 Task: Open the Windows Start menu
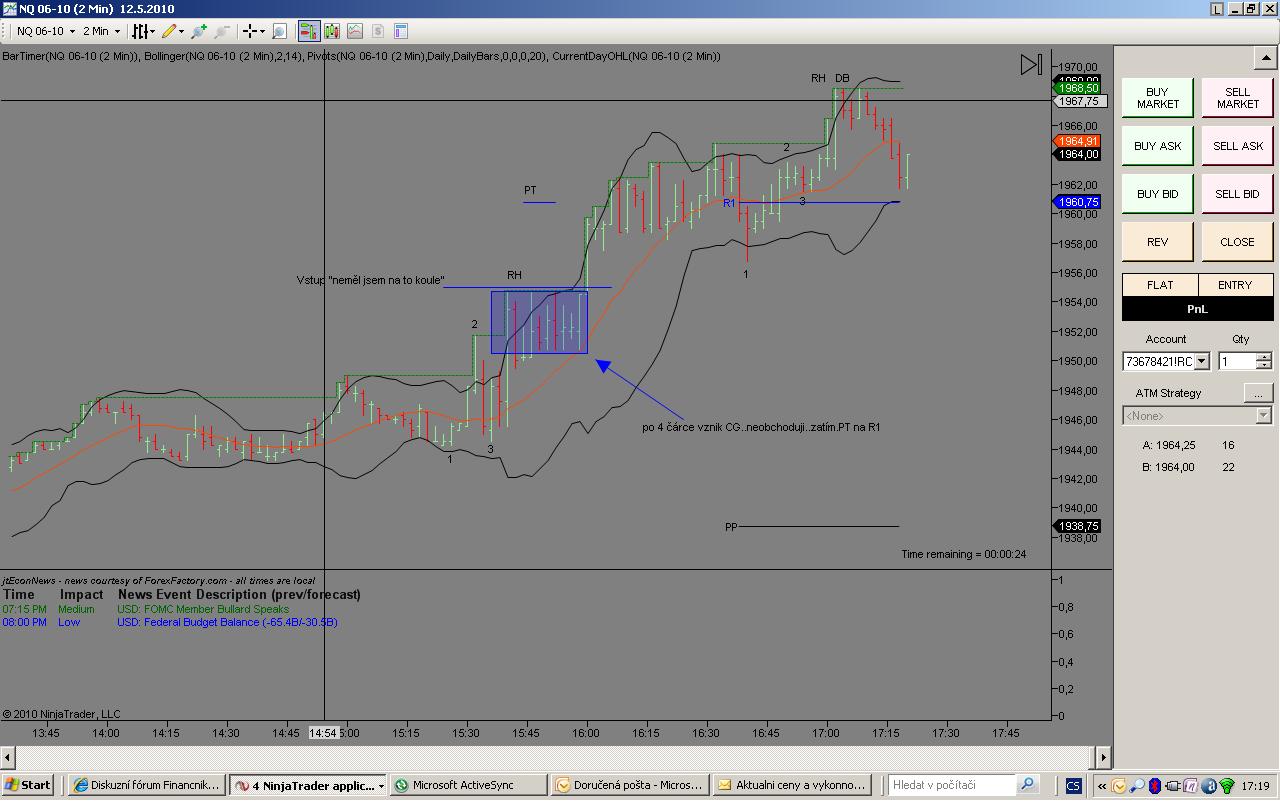pyautogui.click(x=27, y=785)
